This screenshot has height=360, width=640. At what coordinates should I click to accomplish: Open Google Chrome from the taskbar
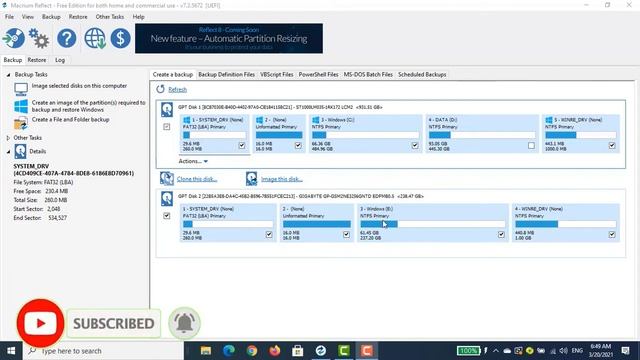(252, 351)
